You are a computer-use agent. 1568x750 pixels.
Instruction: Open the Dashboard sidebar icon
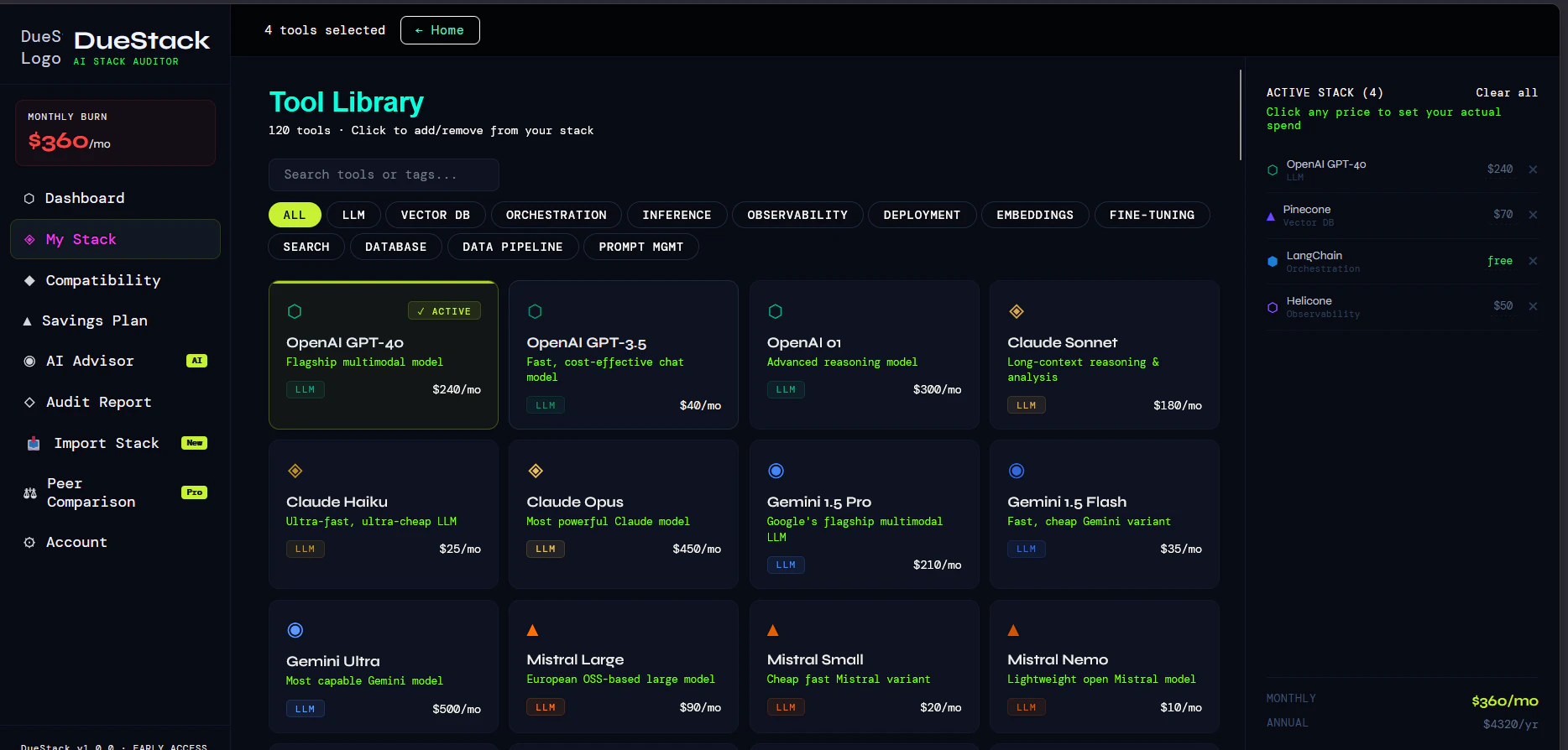click(29, 199)
